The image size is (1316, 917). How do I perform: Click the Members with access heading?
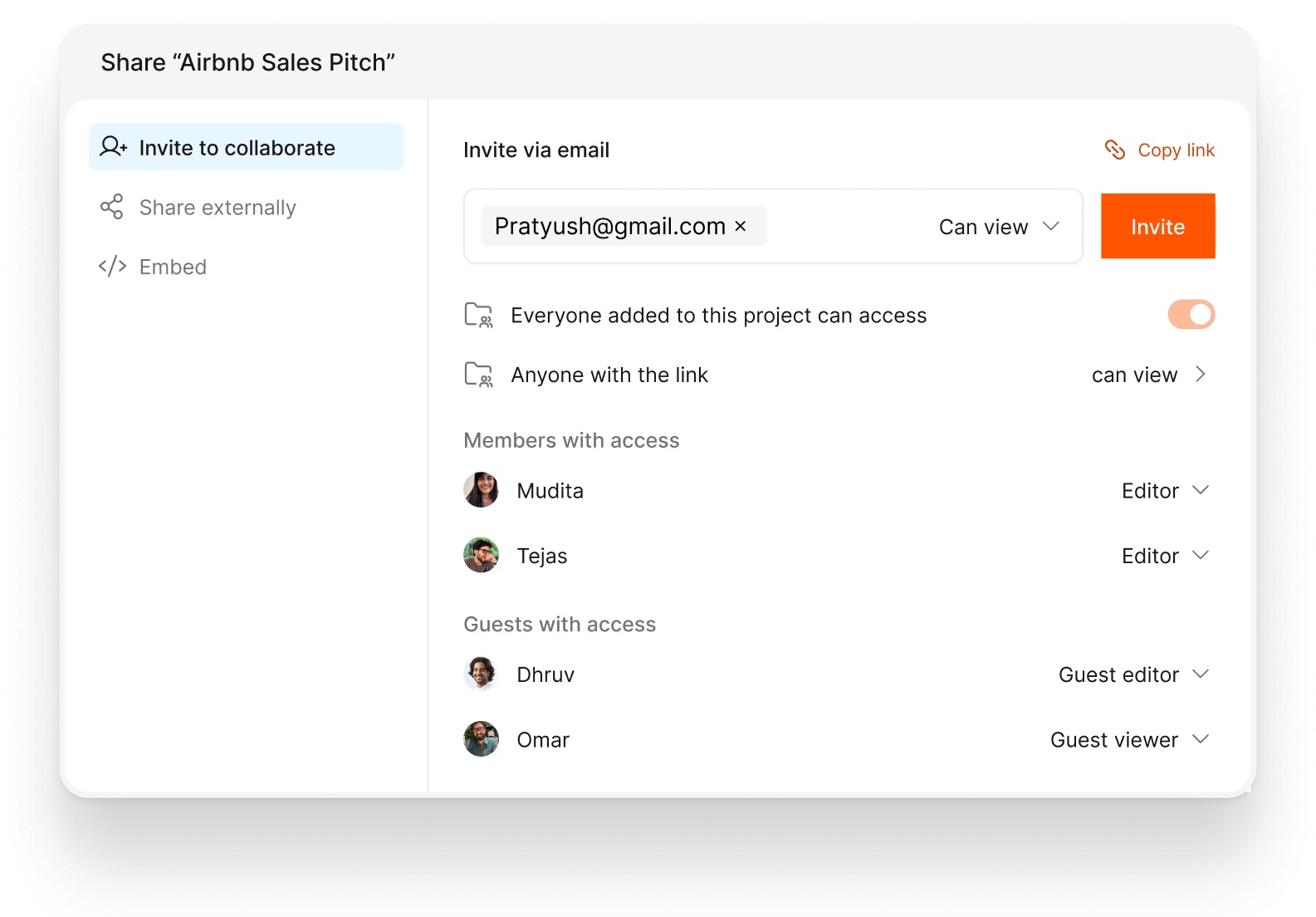pos(571,440)
